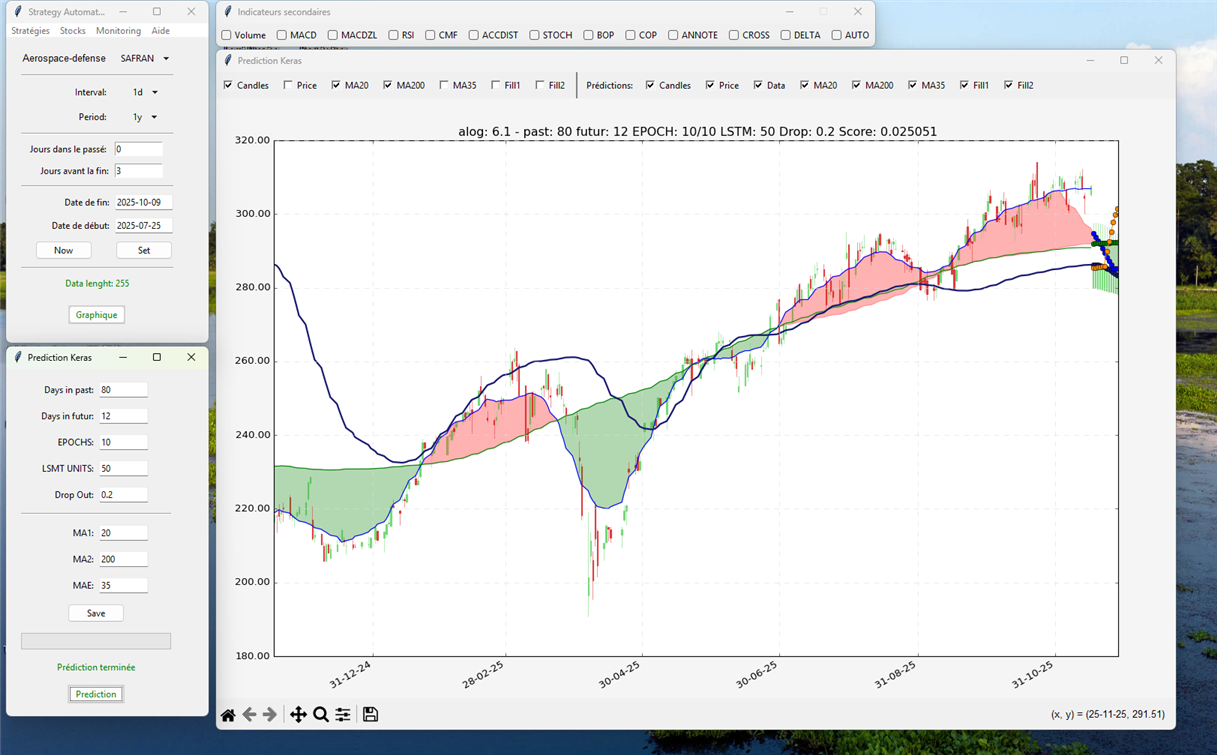Screen dimensions: 1217x755
Task: Click the Days in past input field
Action: click(123, 390)
